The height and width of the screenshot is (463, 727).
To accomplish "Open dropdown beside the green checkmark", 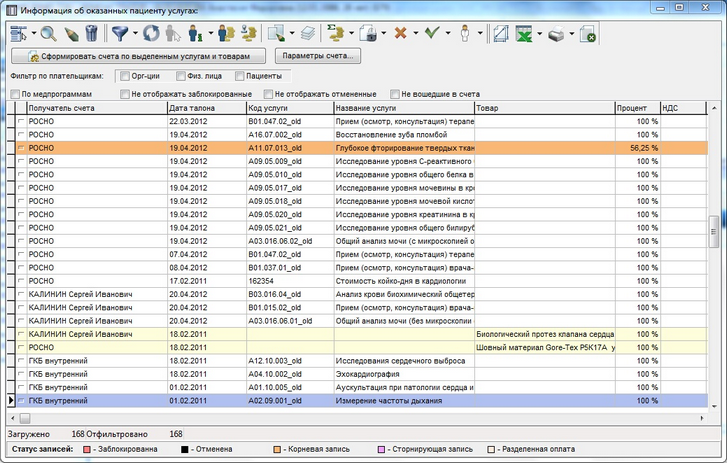I will (448, 33).
